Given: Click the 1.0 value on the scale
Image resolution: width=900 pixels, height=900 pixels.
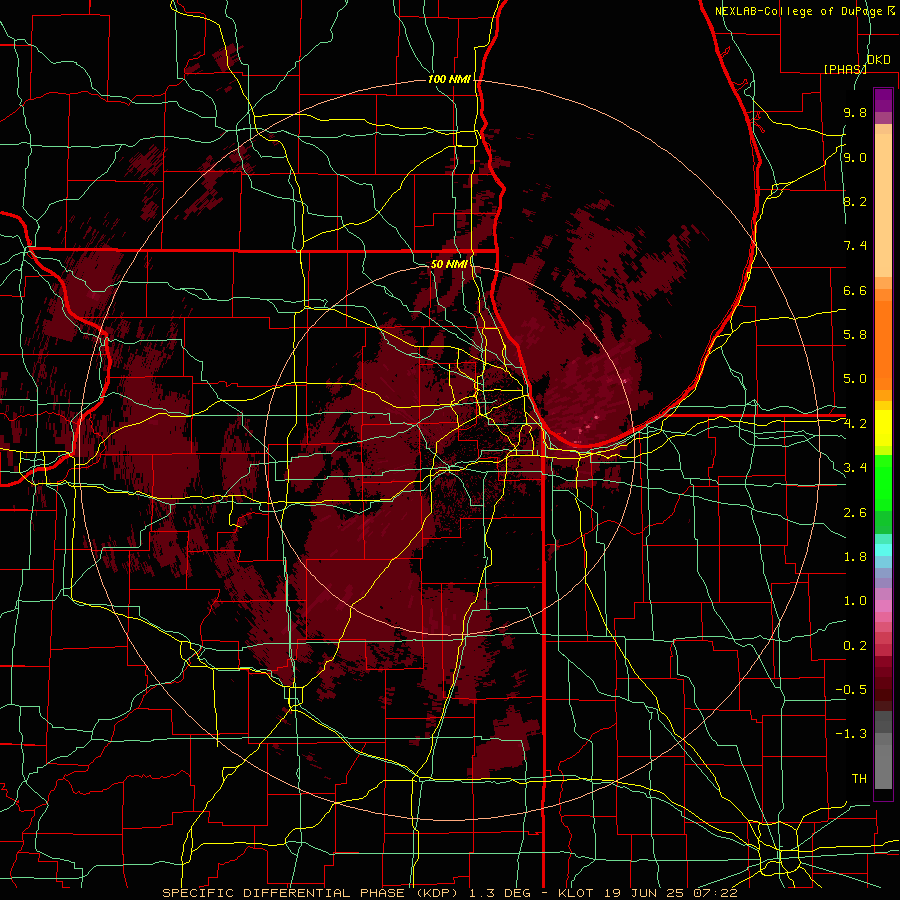Looking at the screenshot, I should (x=855, y=601).
